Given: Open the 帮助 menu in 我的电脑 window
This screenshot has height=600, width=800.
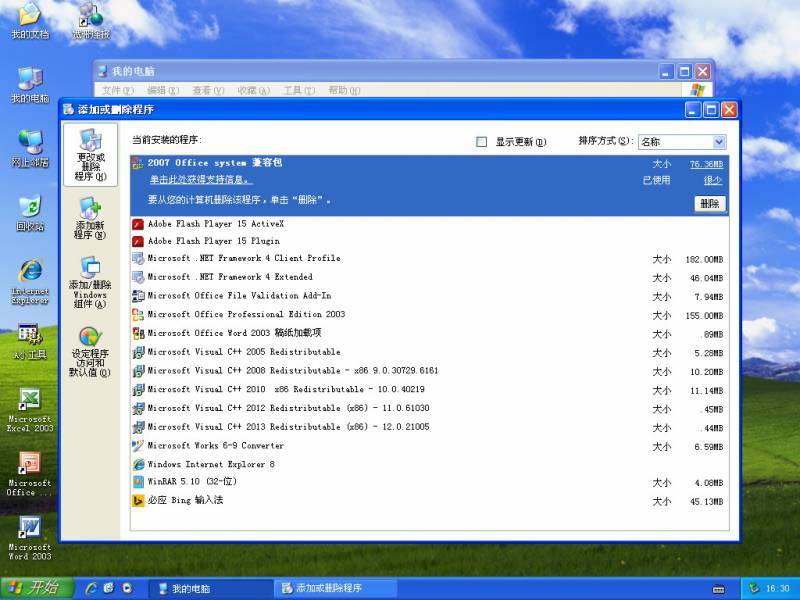Looking at the screenshot, I should tap(344, 90).
